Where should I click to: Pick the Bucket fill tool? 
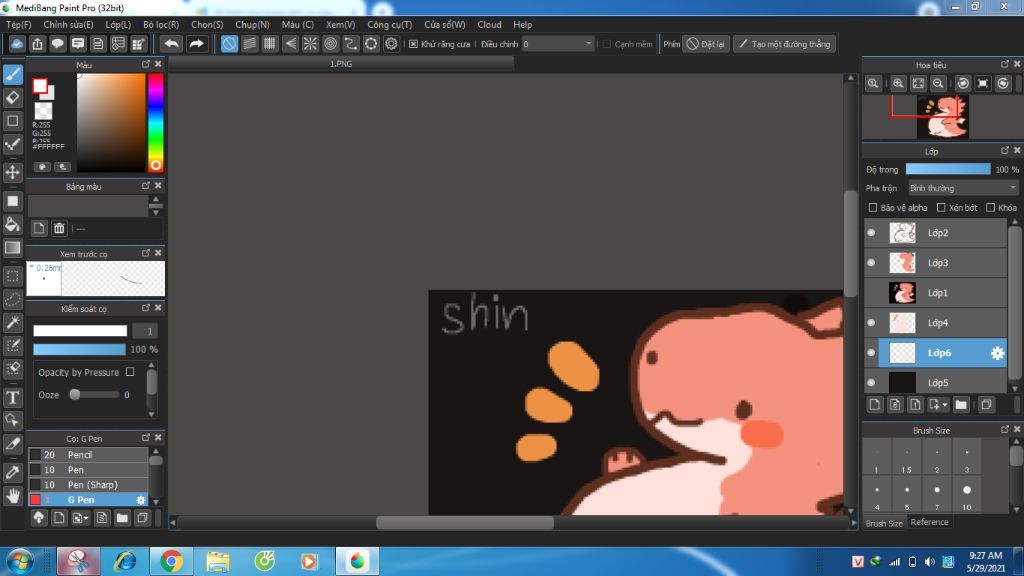pos(13,224)
